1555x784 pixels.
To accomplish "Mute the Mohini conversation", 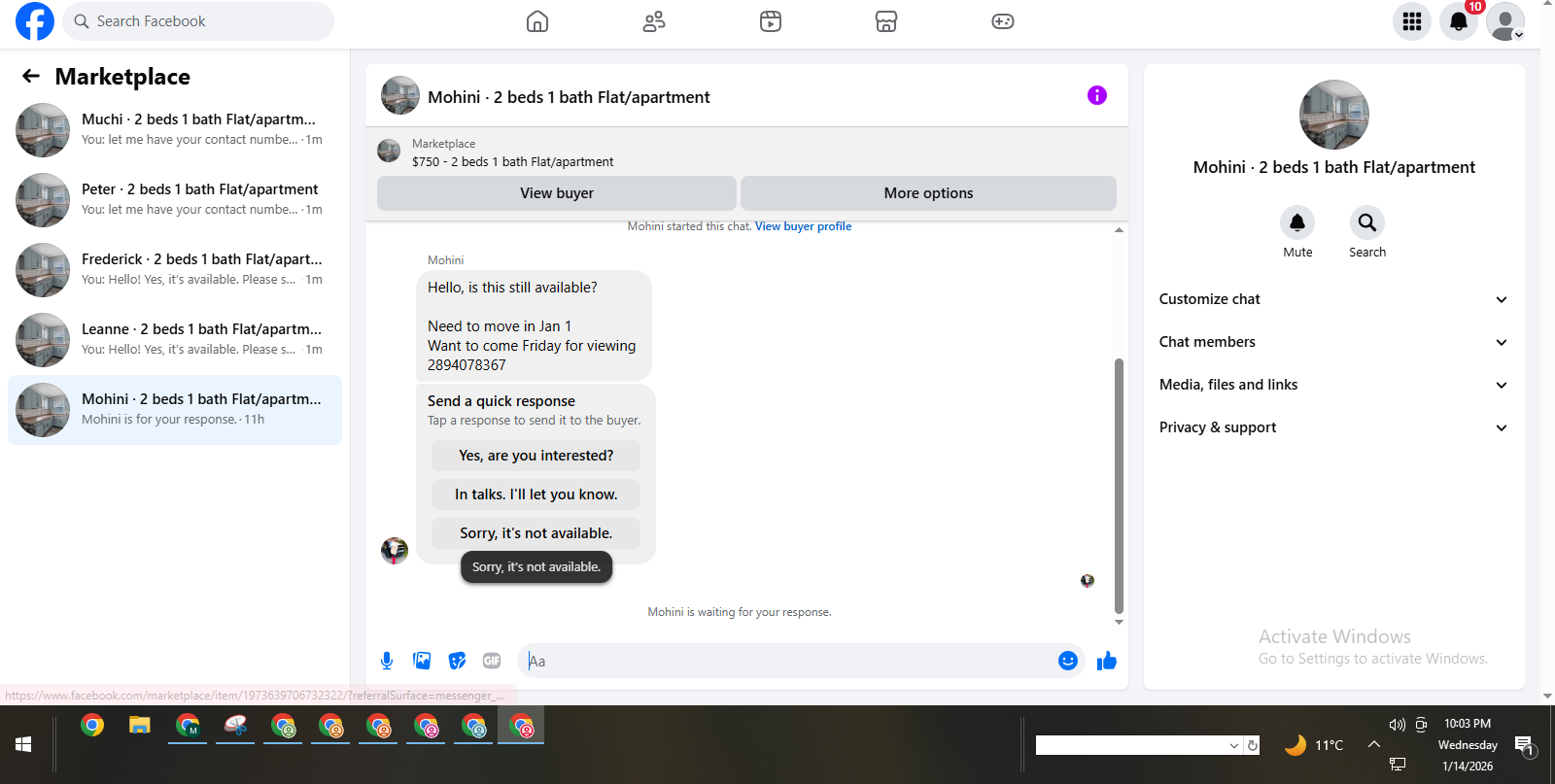I will coord(1297,222).
